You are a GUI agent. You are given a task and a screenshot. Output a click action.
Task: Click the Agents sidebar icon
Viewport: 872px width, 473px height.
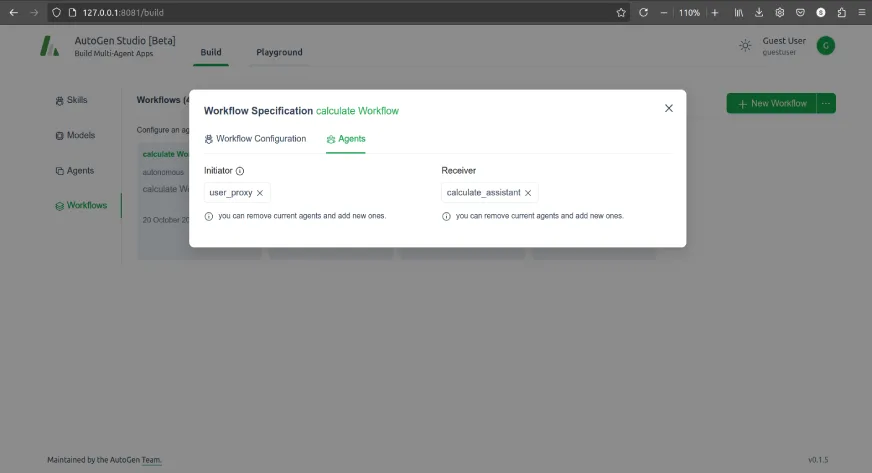60,171
